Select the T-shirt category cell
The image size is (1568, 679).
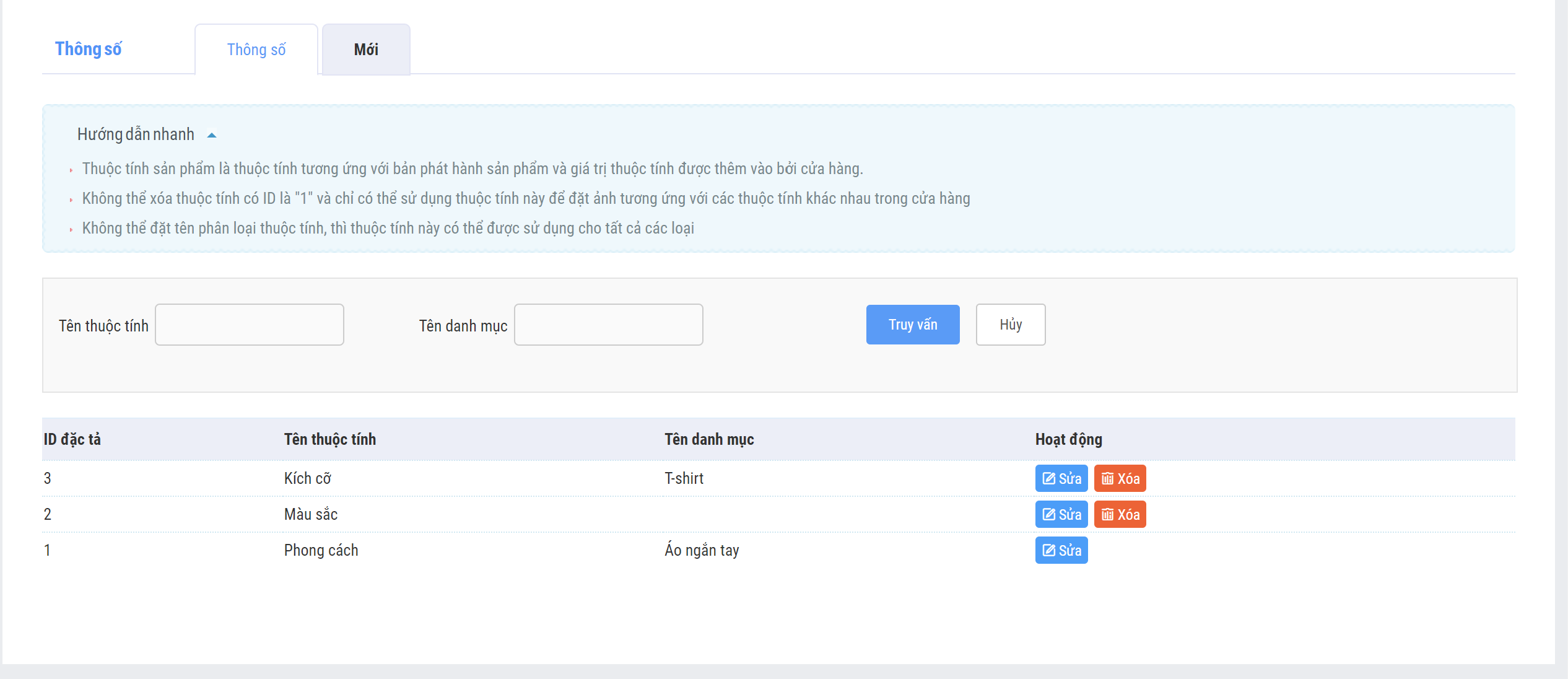[x=684, y=478]
